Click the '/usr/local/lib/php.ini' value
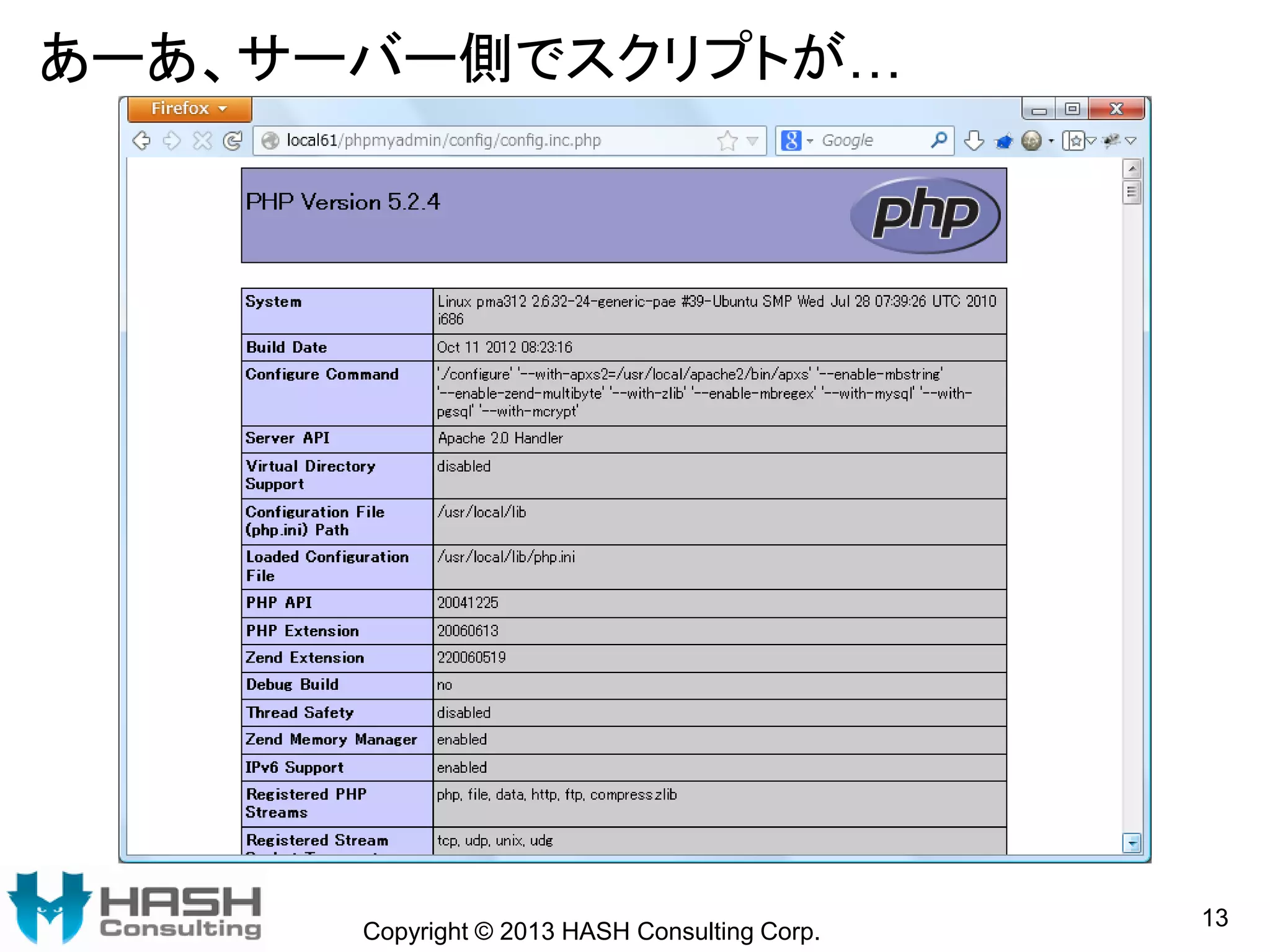 [506, 557]
